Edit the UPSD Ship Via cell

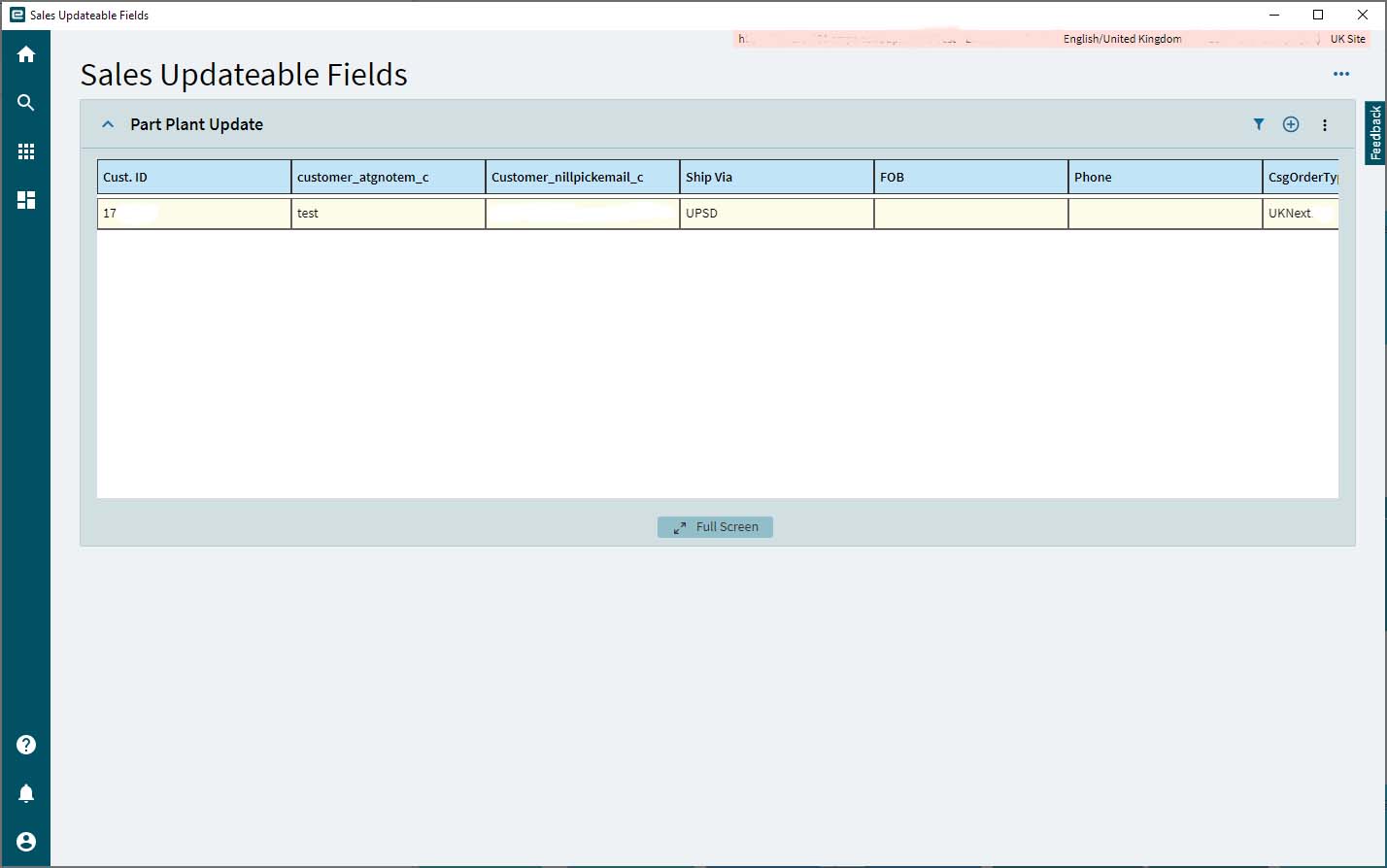point(777,214)
